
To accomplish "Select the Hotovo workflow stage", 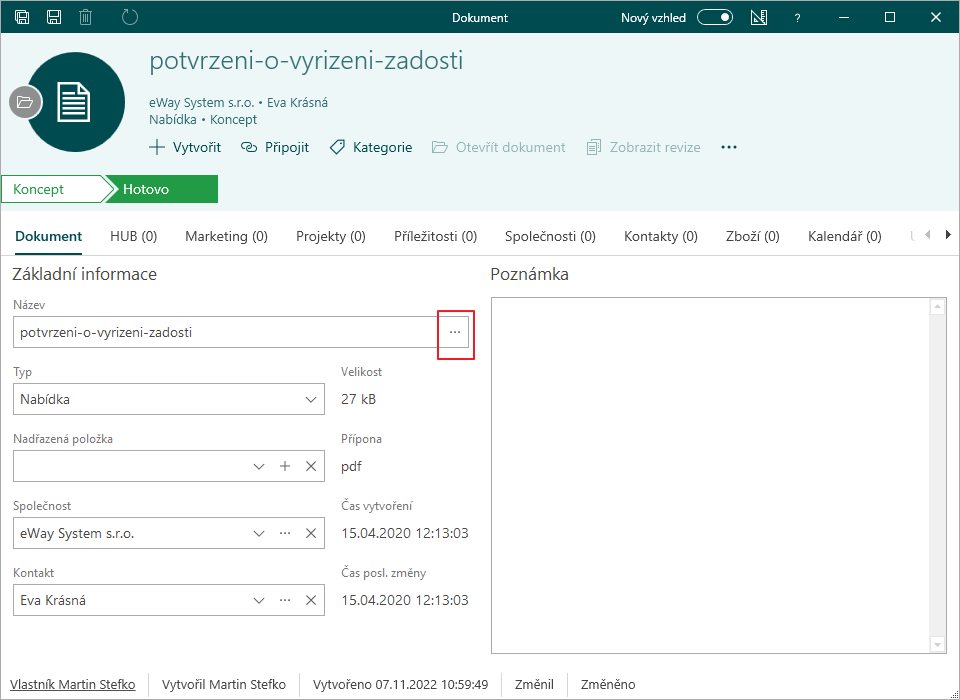I will (x=162, y=189).
